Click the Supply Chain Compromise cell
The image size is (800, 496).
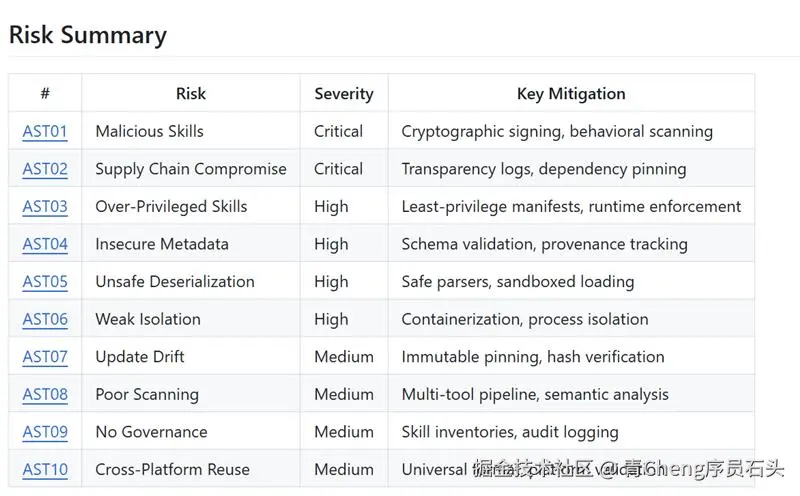(x=190, y=169)
